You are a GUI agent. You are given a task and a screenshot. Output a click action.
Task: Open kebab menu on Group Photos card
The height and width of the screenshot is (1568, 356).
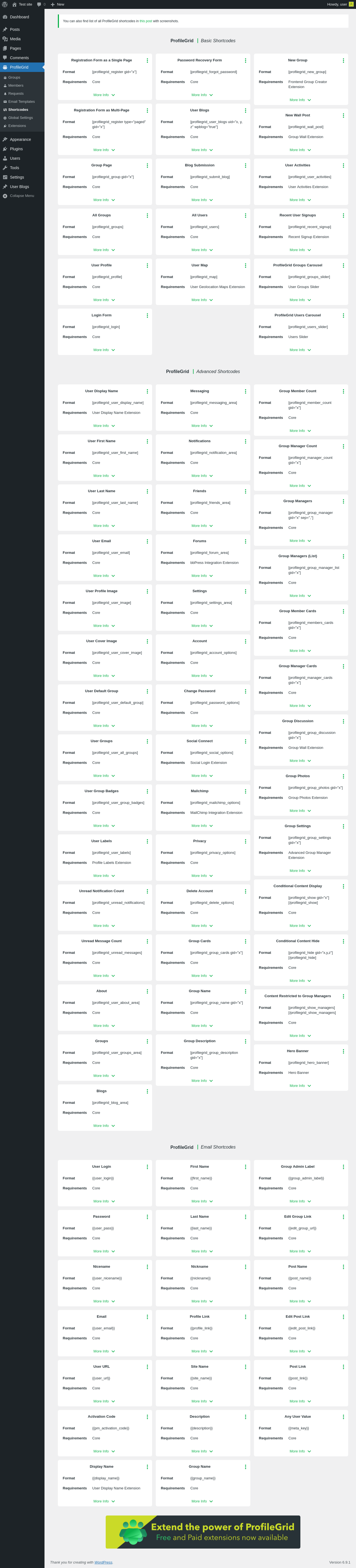[x=343, y=777]
